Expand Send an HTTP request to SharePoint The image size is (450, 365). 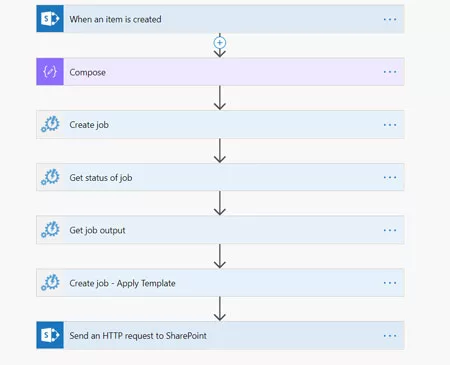pos(220,335)
